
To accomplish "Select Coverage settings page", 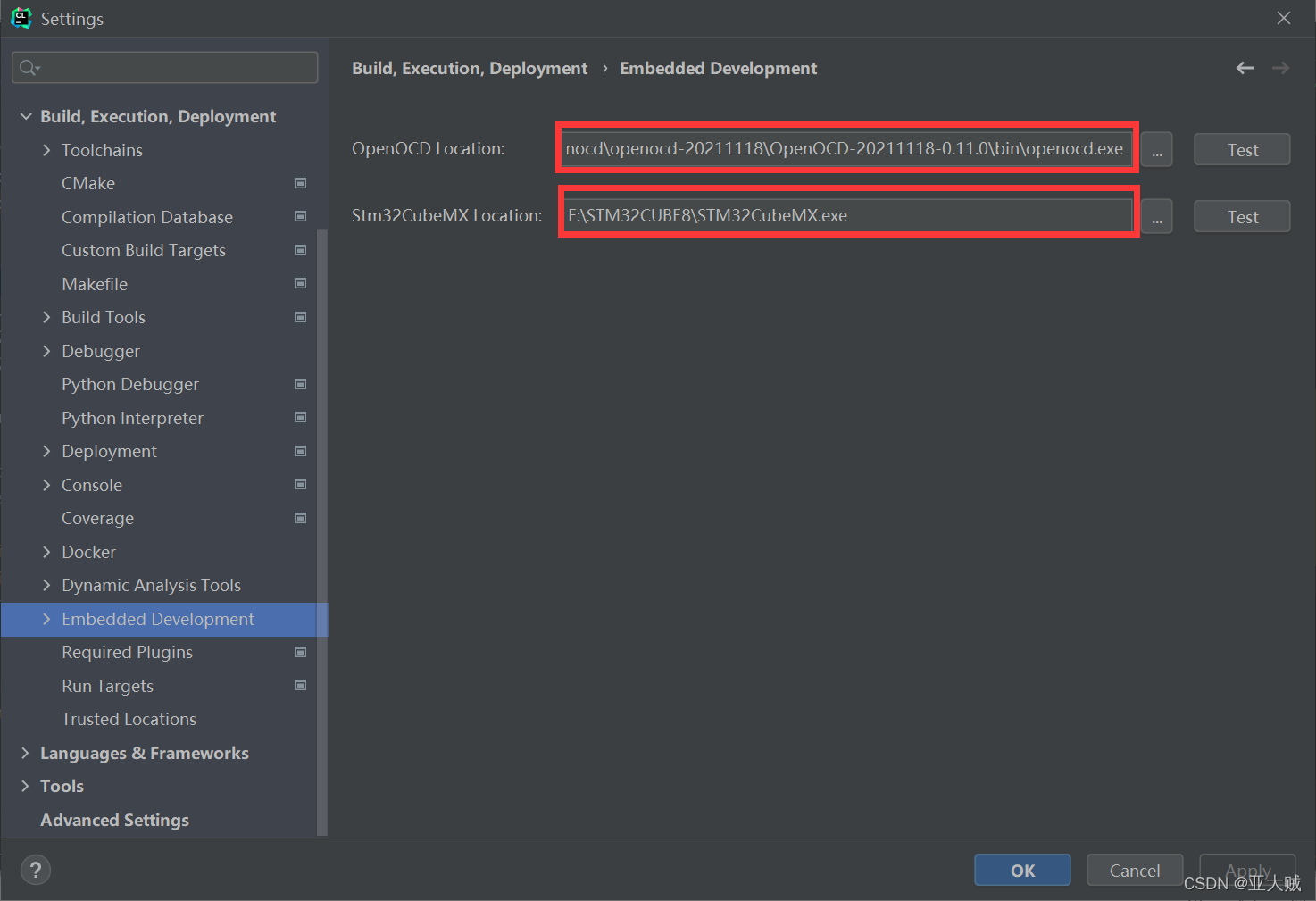I will click(97, 518).
